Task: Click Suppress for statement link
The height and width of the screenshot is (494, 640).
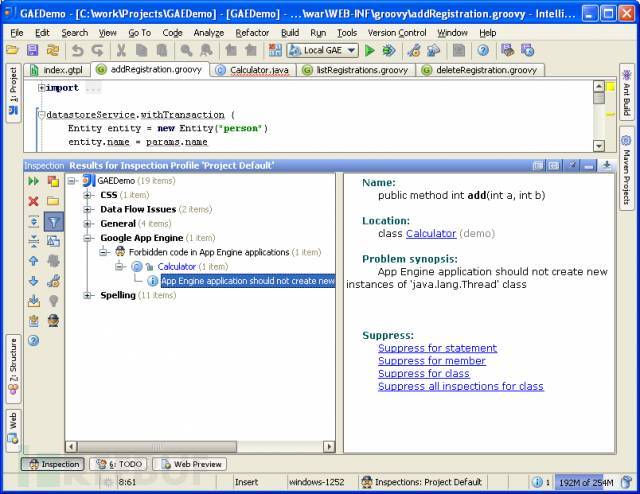Action: tap(437, 348)
